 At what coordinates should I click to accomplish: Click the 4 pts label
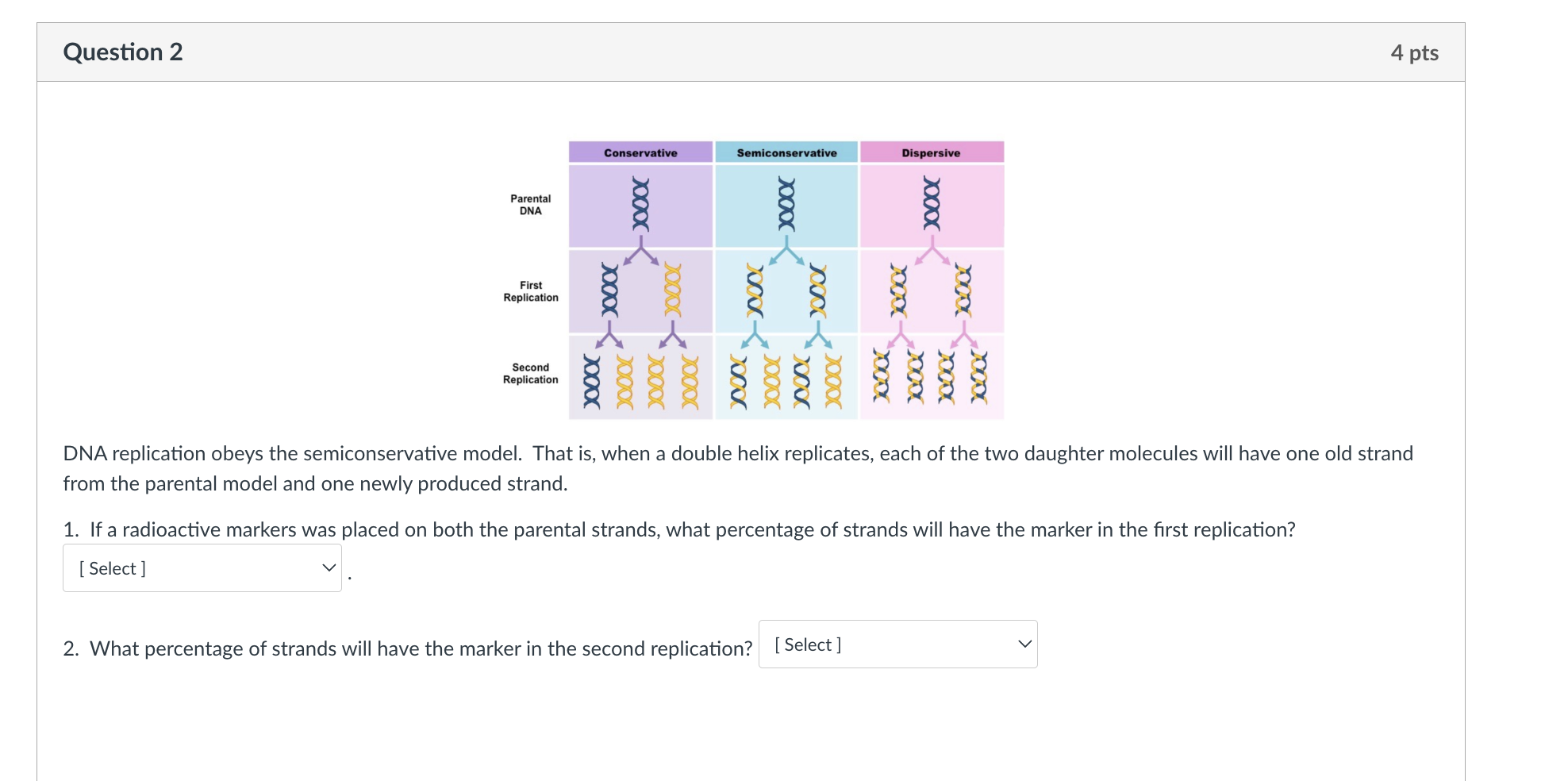coord(1414,52)
